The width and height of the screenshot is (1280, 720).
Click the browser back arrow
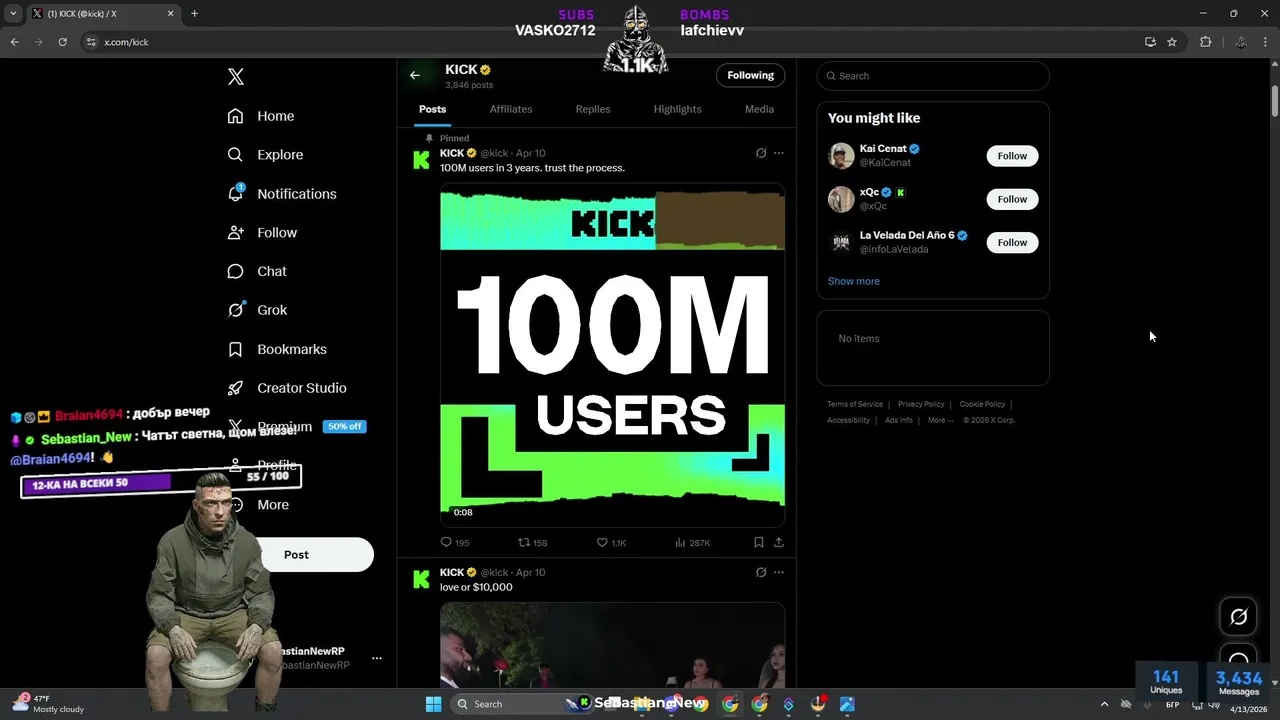click(14, 42)
